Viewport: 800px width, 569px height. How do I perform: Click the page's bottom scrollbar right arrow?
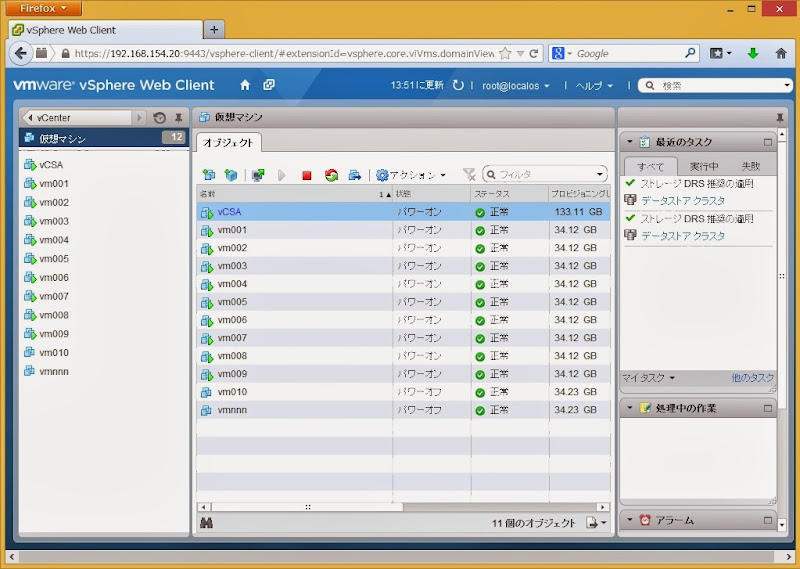tap(789, 557)
